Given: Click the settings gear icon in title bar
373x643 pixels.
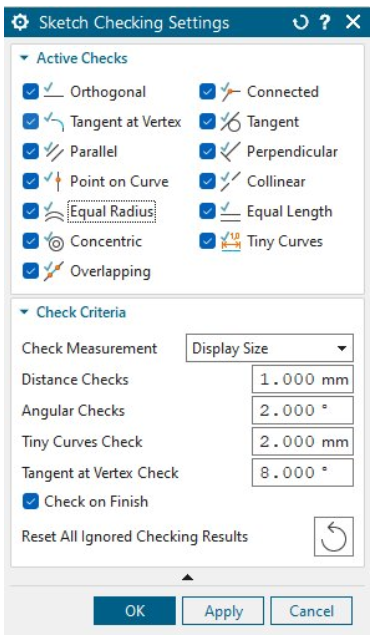Looking at the screenshot, I should [20, 22].
